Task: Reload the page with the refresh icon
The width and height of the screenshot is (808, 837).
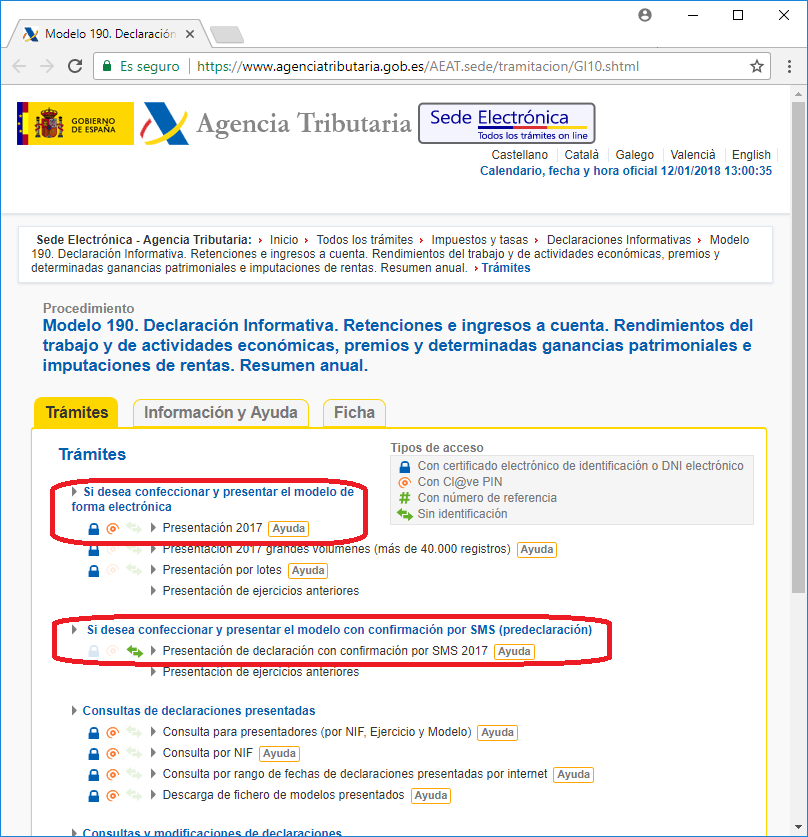Action: coord(75,66)
